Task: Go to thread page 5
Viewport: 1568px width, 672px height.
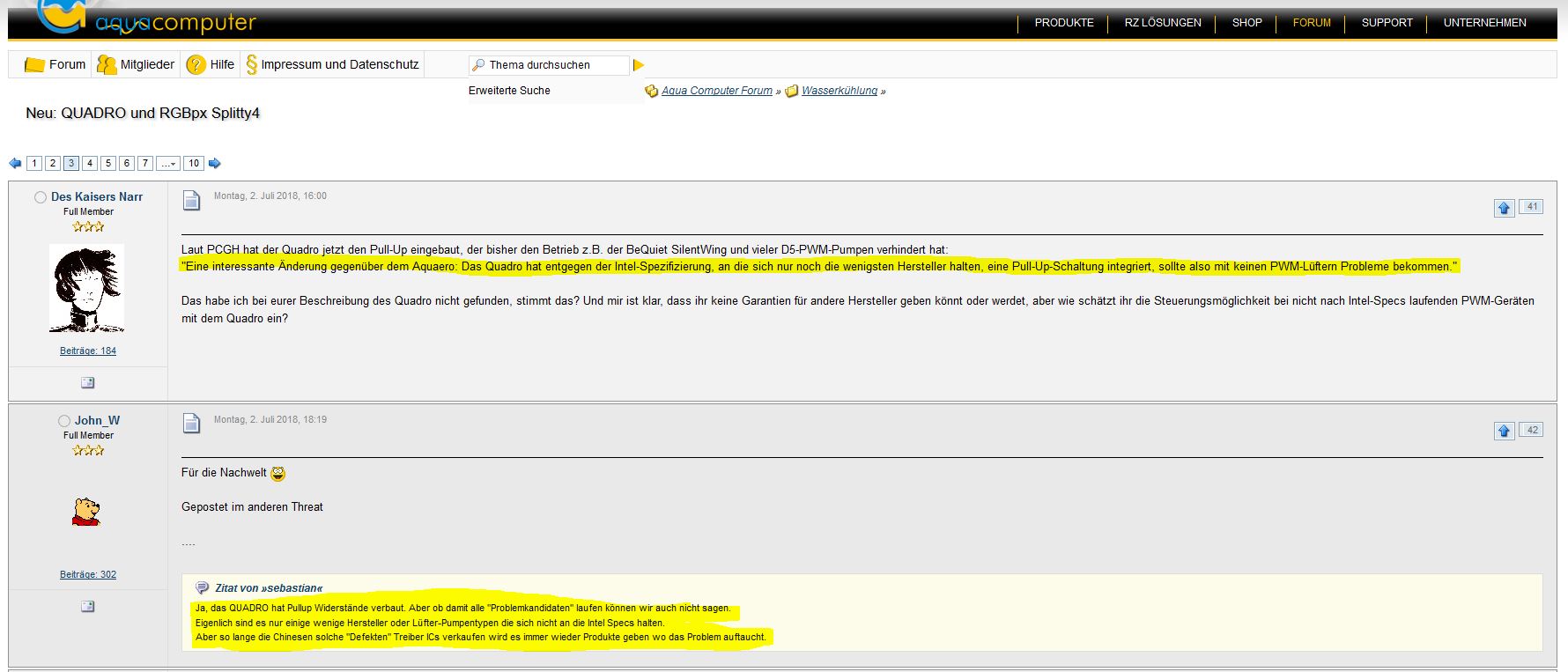Action: click(x=108, y=163)
